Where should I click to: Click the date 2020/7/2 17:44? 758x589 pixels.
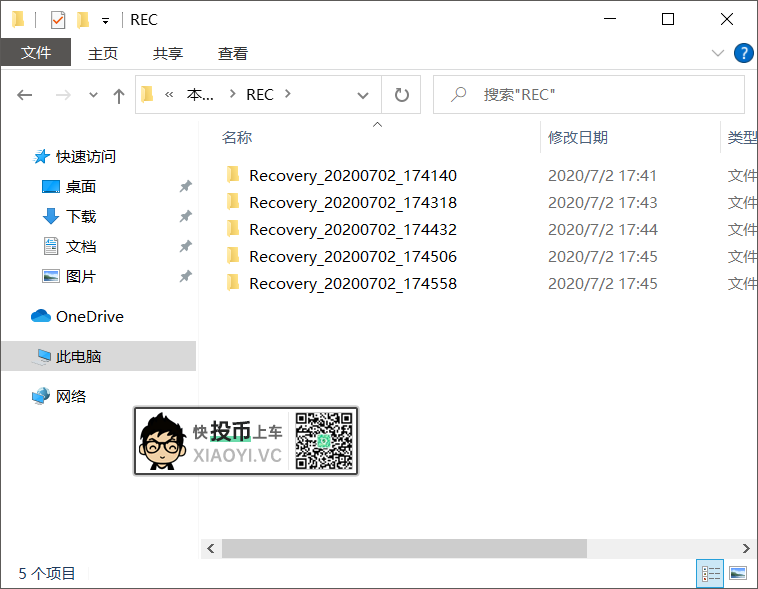(602, 230)
